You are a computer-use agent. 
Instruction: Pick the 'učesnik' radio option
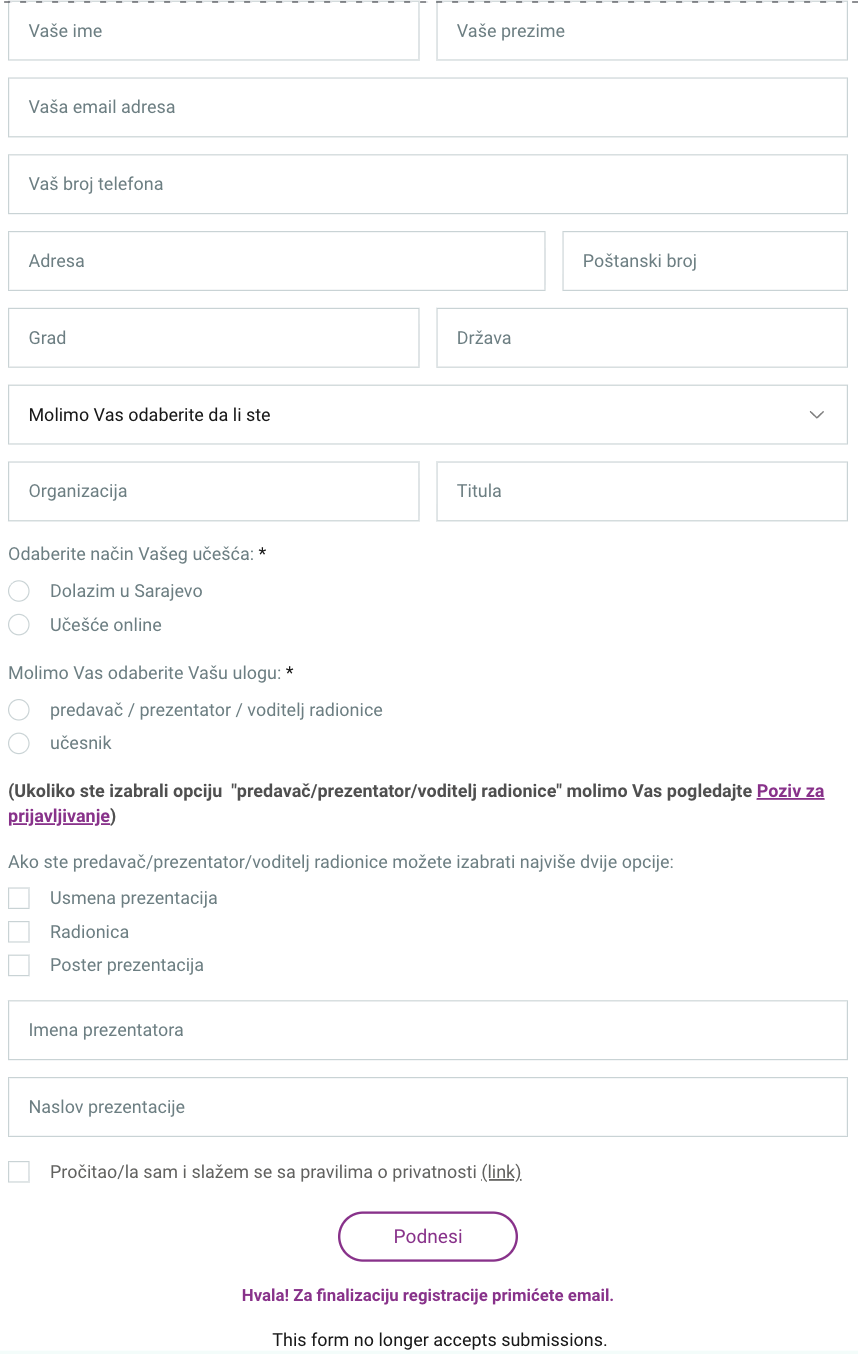point(19,743)
